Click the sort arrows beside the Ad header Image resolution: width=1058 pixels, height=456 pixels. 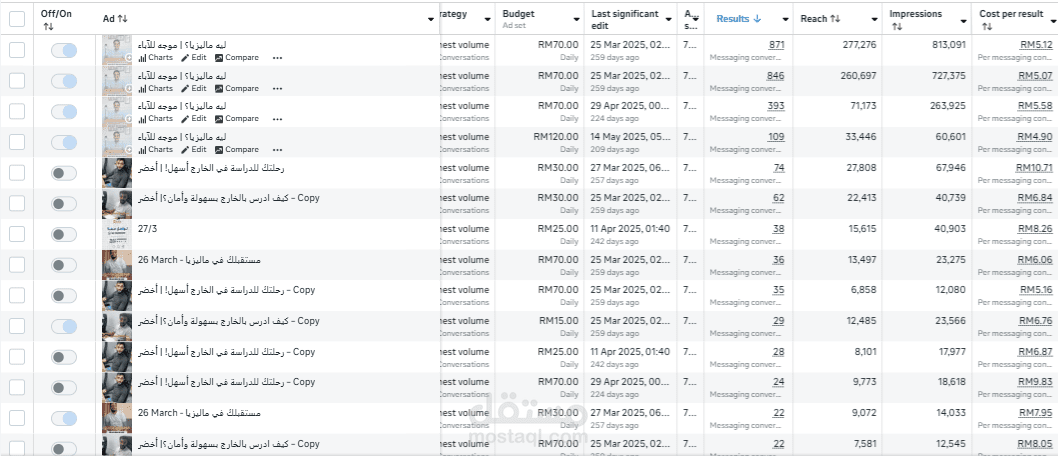[x=122, y=19]
